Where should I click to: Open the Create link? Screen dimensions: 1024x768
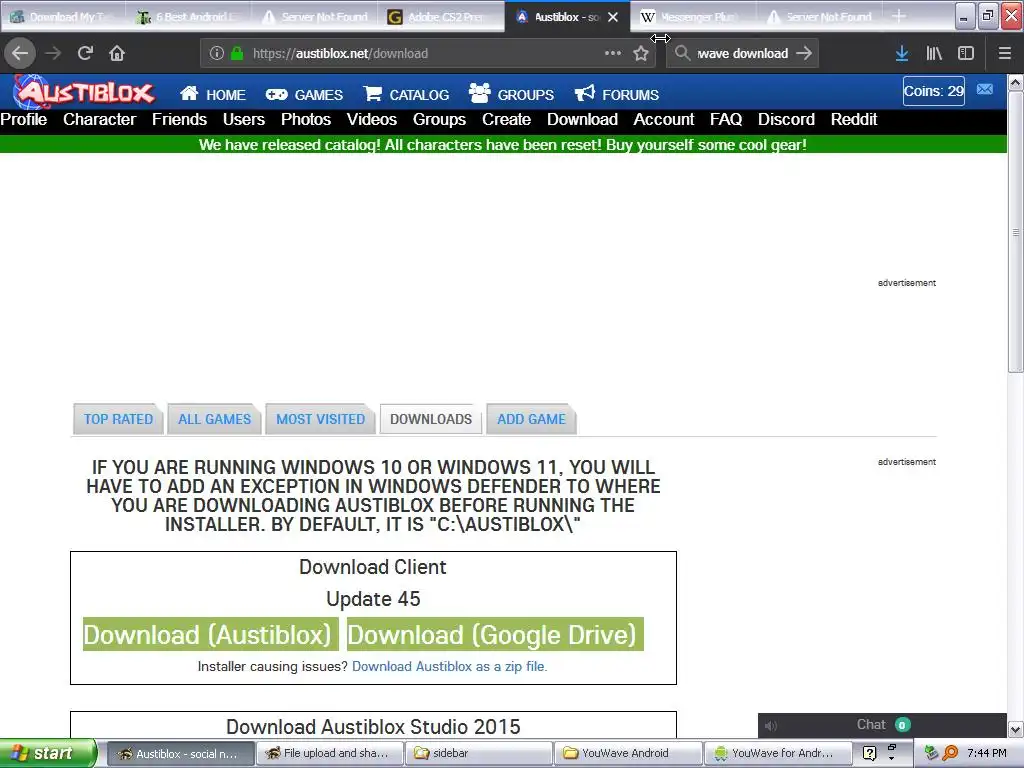tap(506, 120)
